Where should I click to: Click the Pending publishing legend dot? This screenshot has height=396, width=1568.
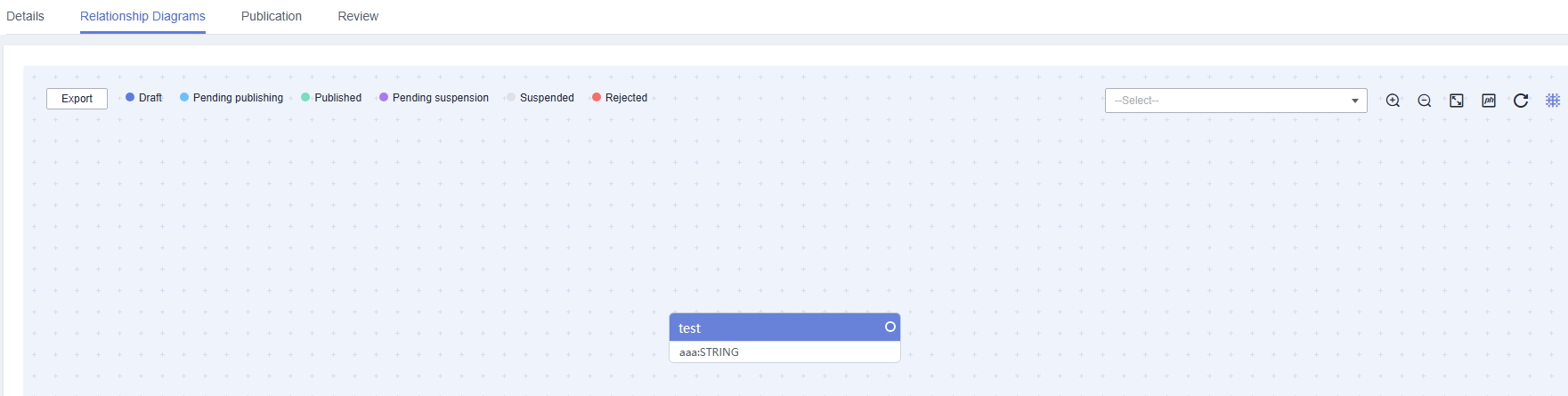pos(184,97)
